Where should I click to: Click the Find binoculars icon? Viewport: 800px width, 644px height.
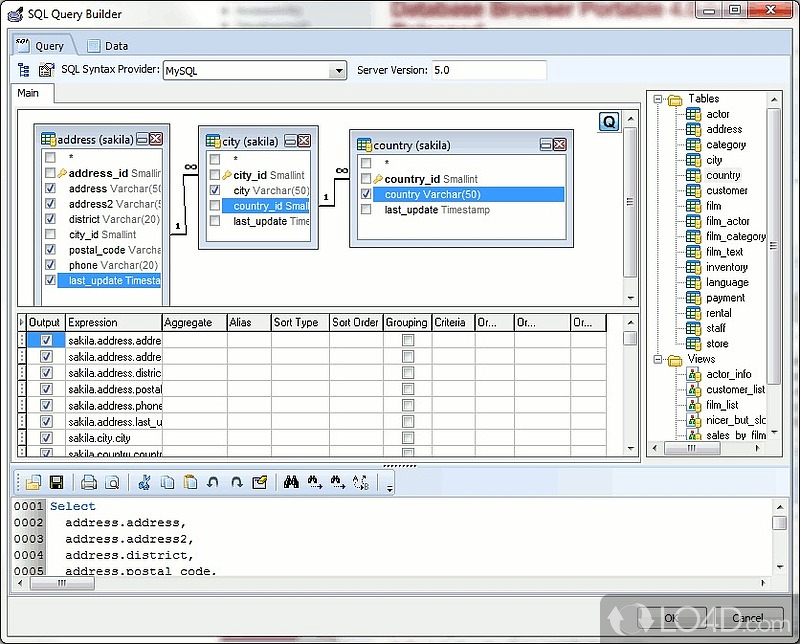(x=291, y=482)
